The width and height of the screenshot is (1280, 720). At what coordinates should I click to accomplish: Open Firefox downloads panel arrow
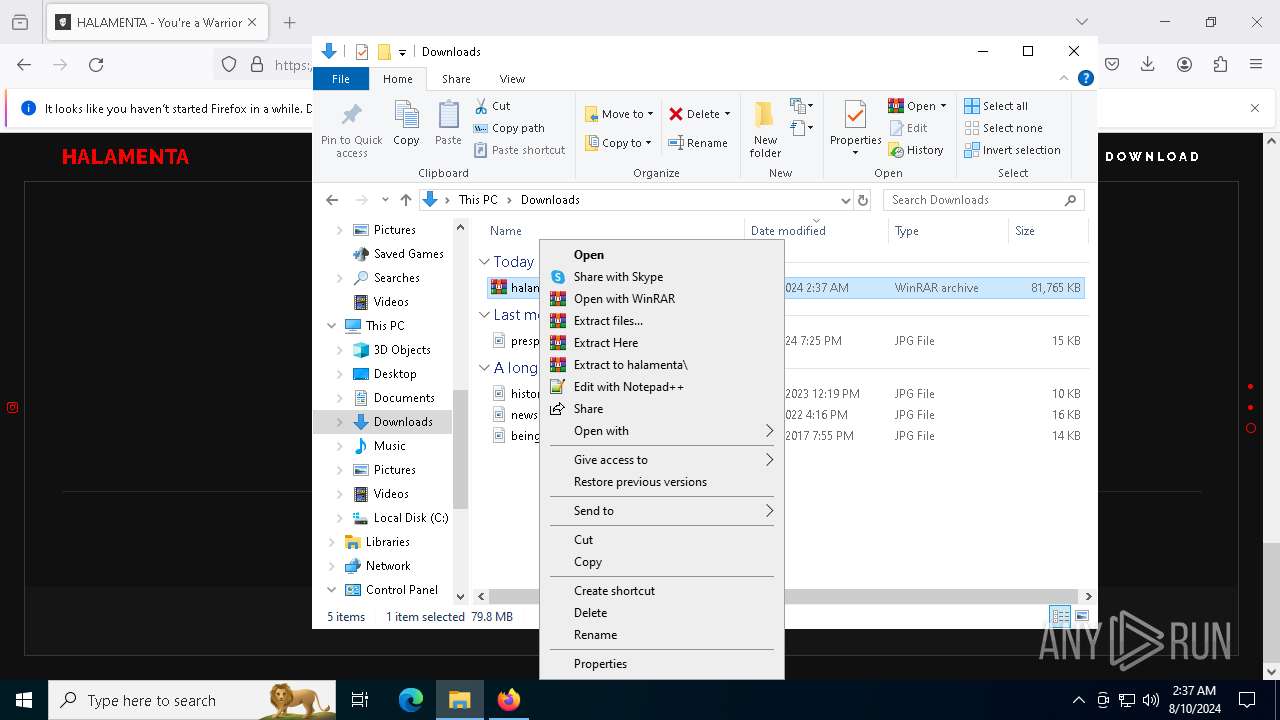[1147, 64]
